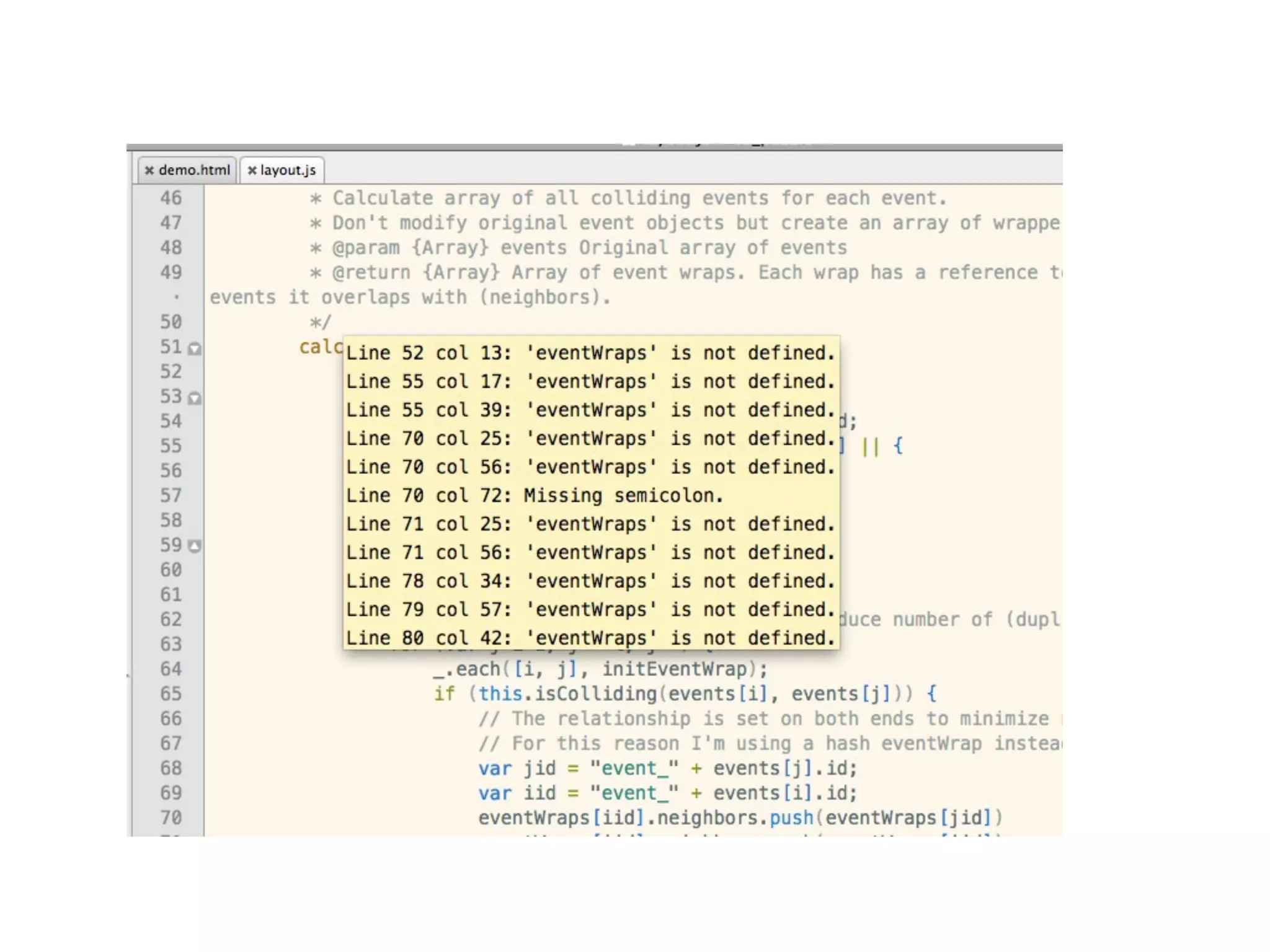The height and width of the screenshot is (952, 1270).
Task: Collapse the code fold at line 51
Action: 195,349
